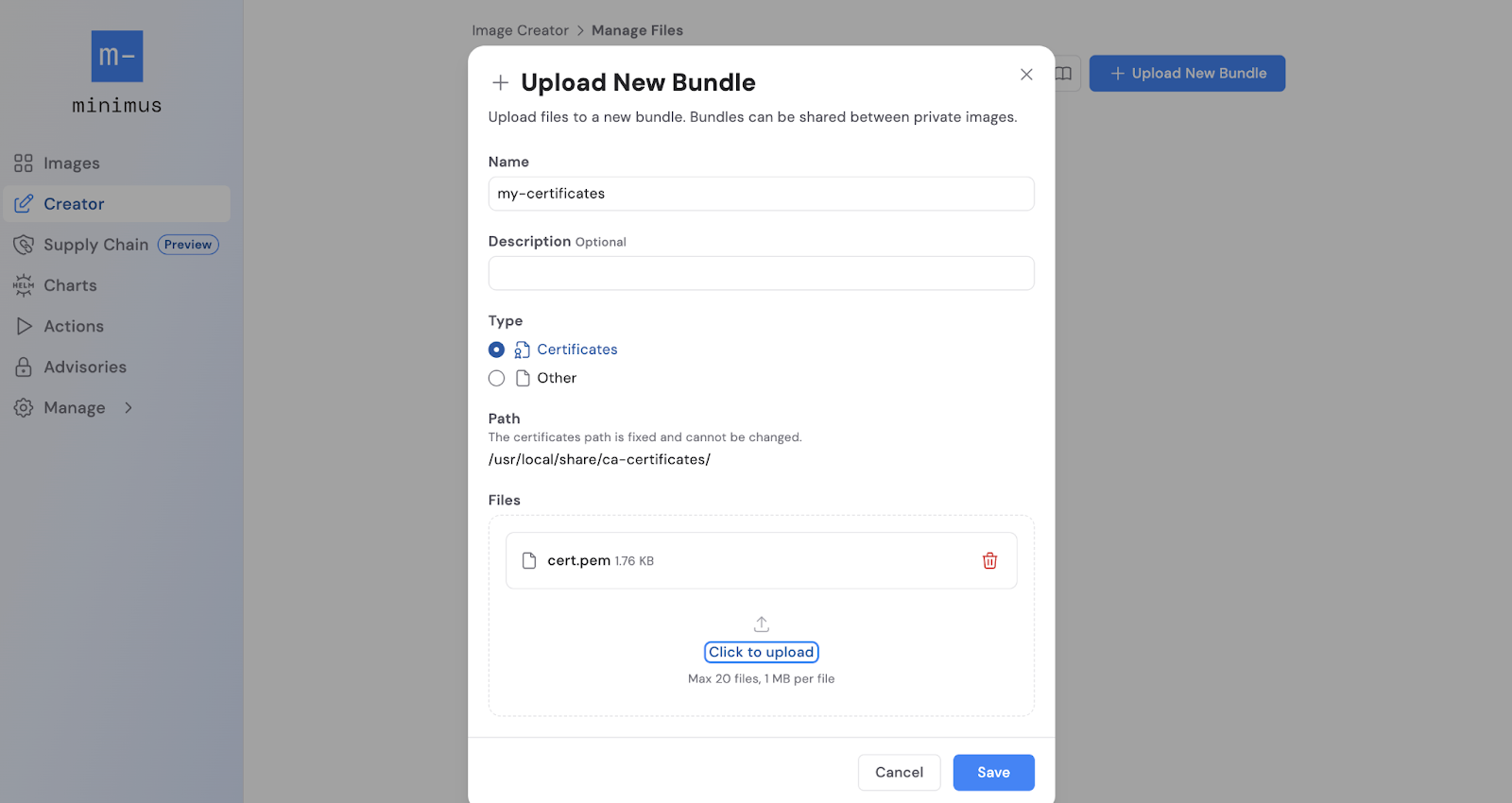Viewport: 1512px width, 803px height.
Task: Click the Helm charts icon
Action: point(24,285)
